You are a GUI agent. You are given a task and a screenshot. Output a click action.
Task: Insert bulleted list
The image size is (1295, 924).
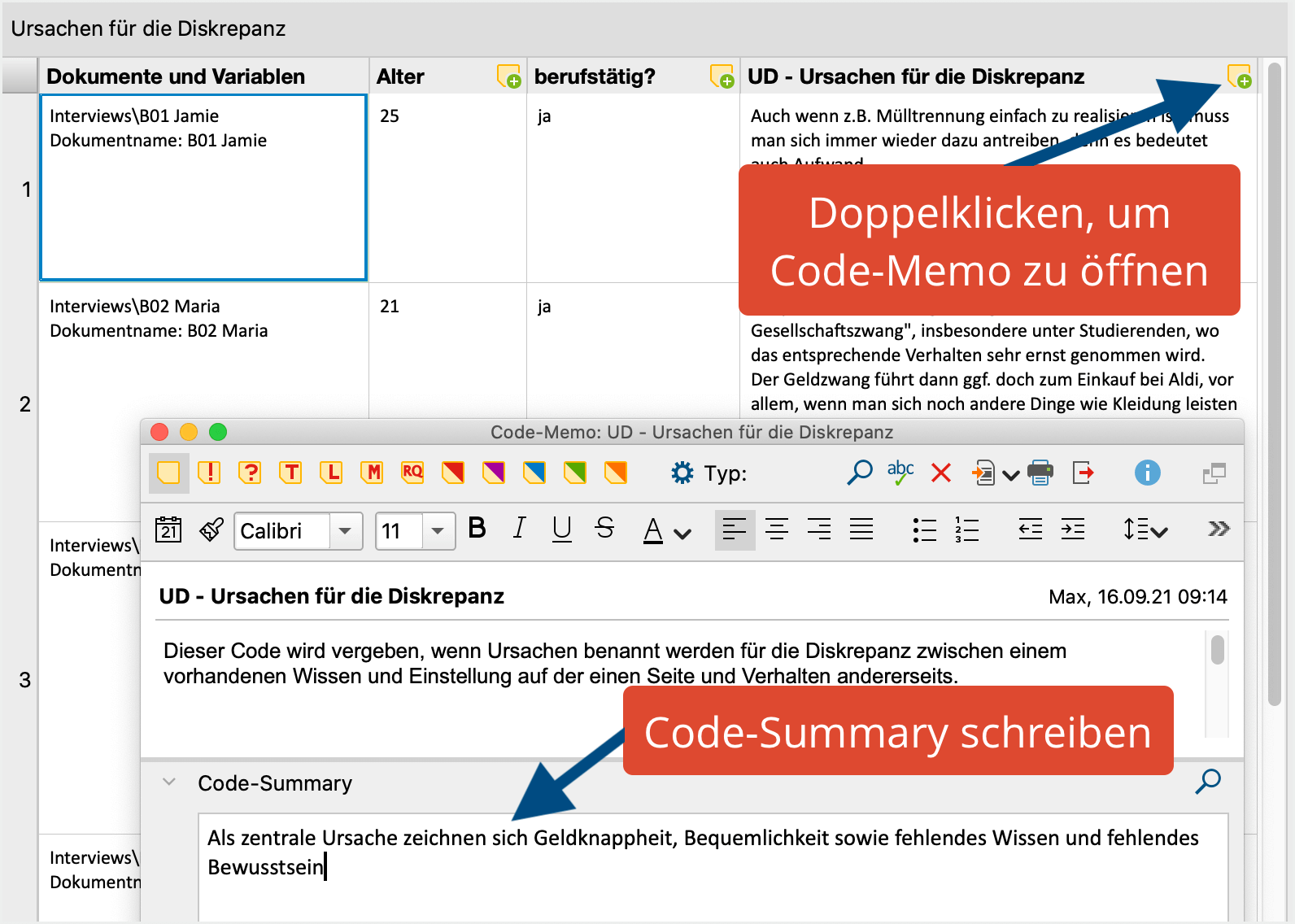click(925, 530)
